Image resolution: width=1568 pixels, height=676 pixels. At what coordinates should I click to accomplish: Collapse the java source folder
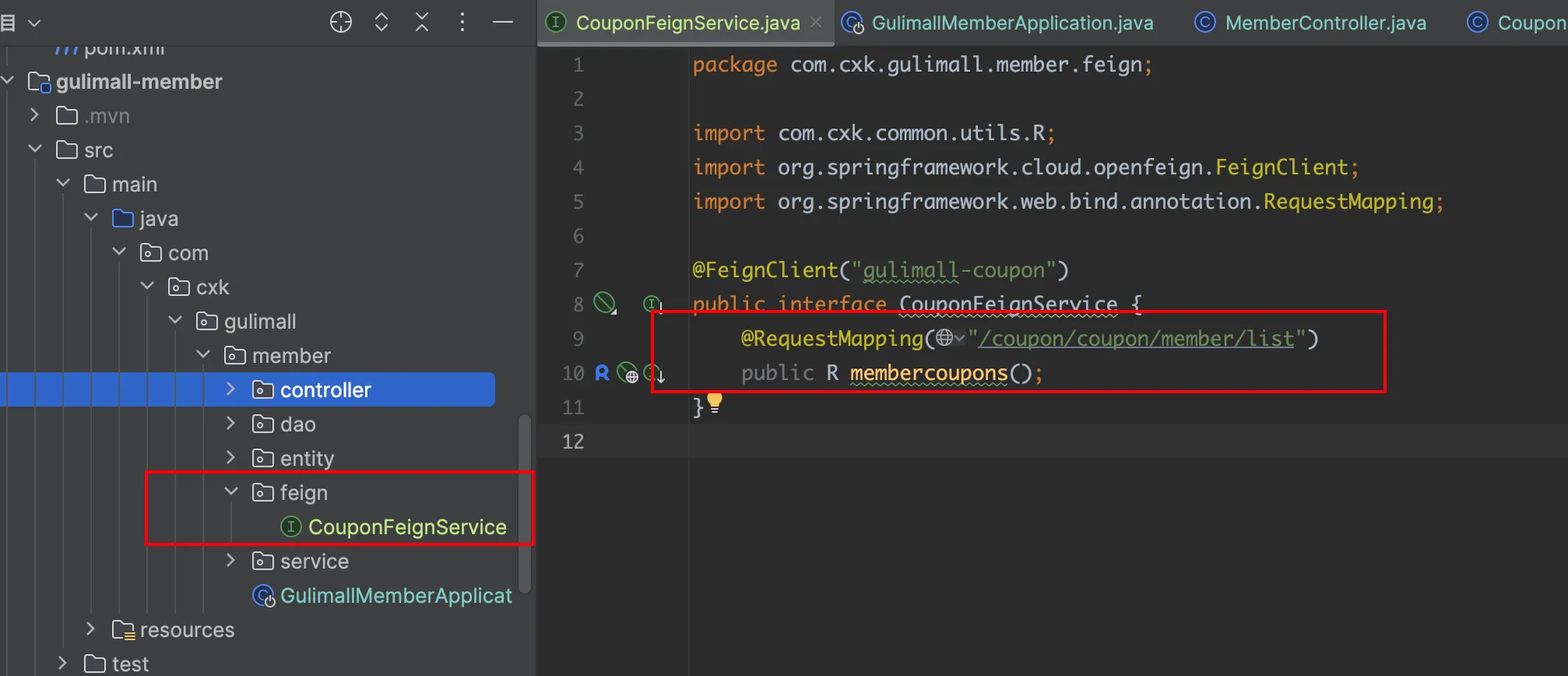tap(91, 217)
